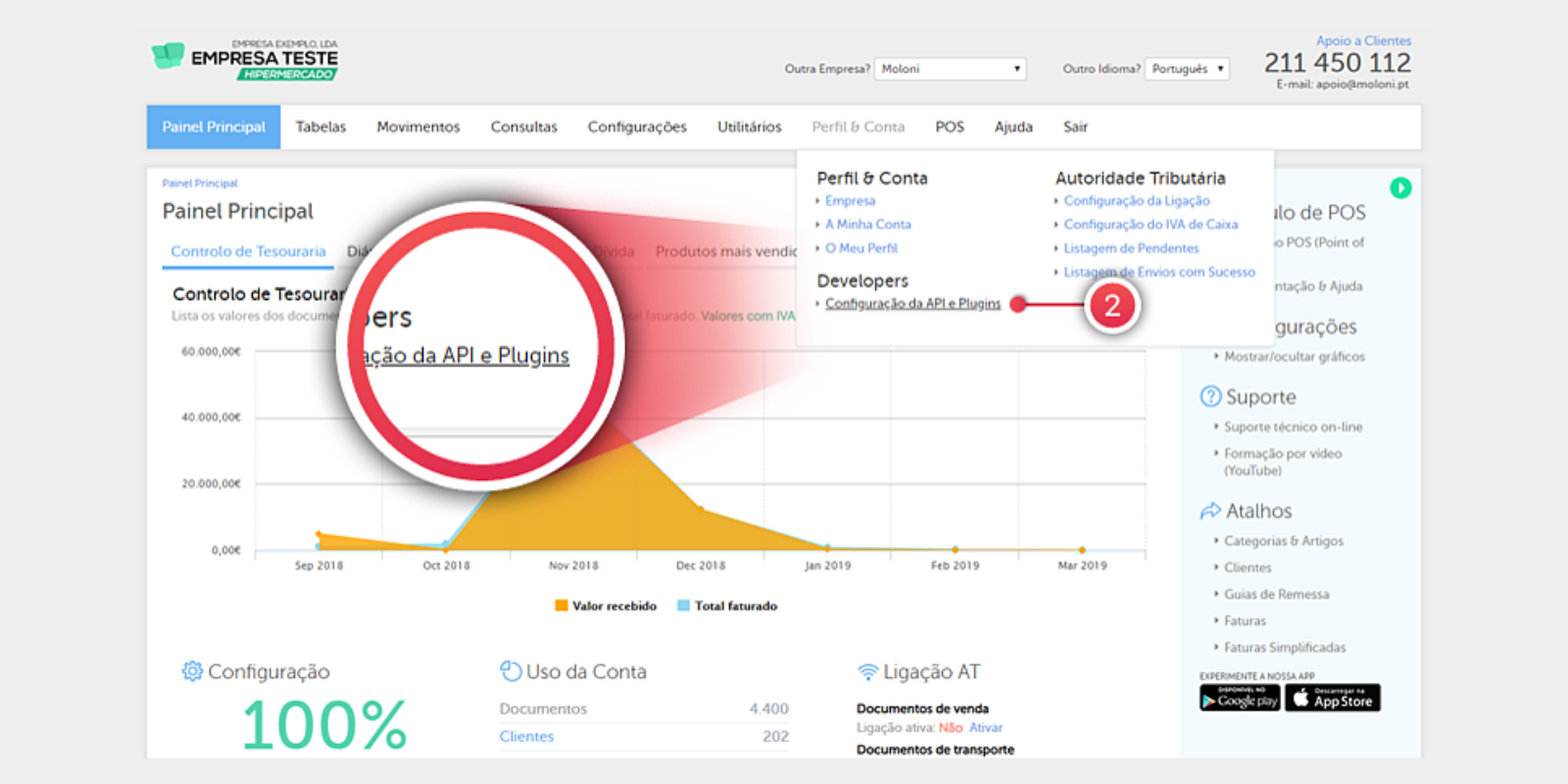1568x784 pixels.
Task: Open the Perfil & Conta menu
Action: pyautogui.click(x=858, y=127)
